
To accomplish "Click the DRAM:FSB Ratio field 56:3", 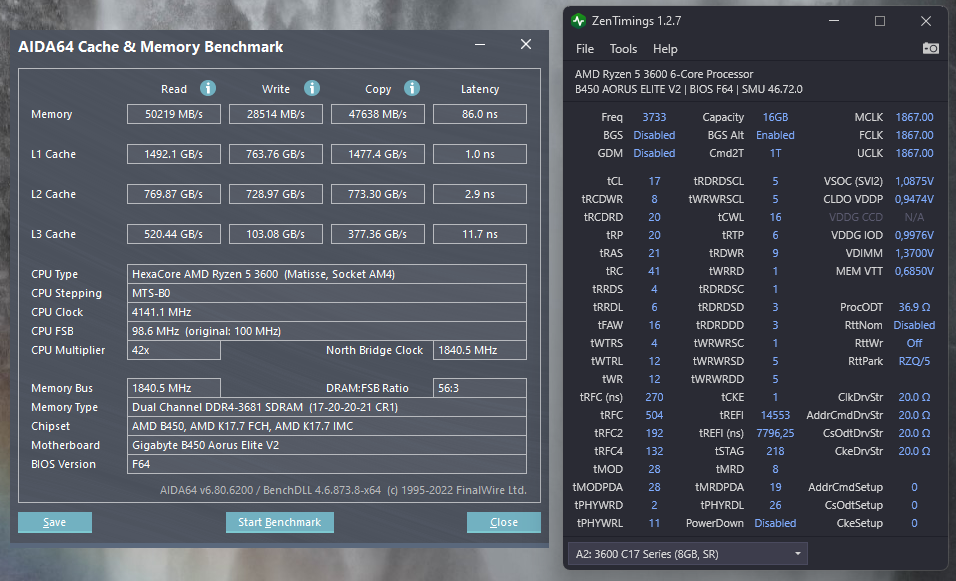I will pos(480,388).
